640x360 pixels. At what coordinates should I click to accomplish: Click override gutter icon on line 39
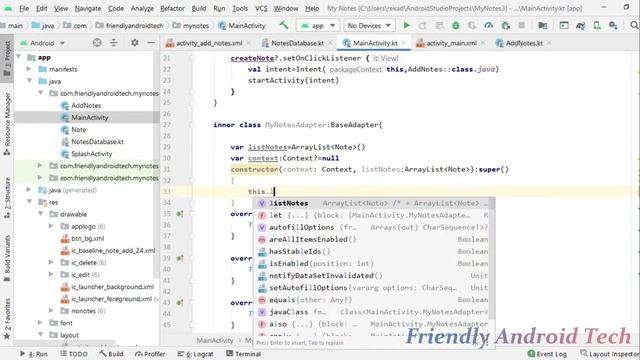pos(180,258)
